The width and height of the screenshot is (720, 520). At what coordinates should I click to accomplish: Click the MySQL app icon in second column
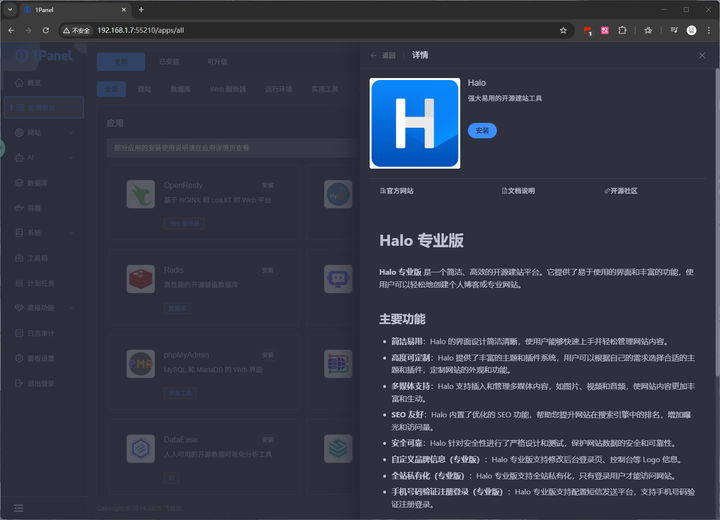338,194
